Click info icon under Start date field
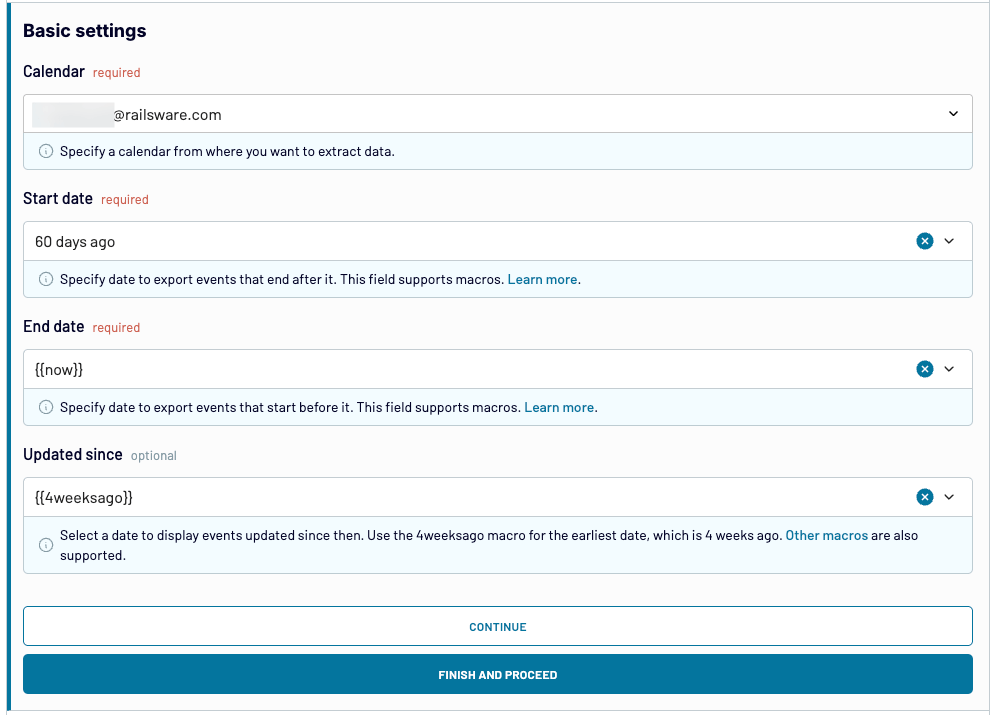Image resolution: width=998 pixels, height=715 pixels. point(46,280)
